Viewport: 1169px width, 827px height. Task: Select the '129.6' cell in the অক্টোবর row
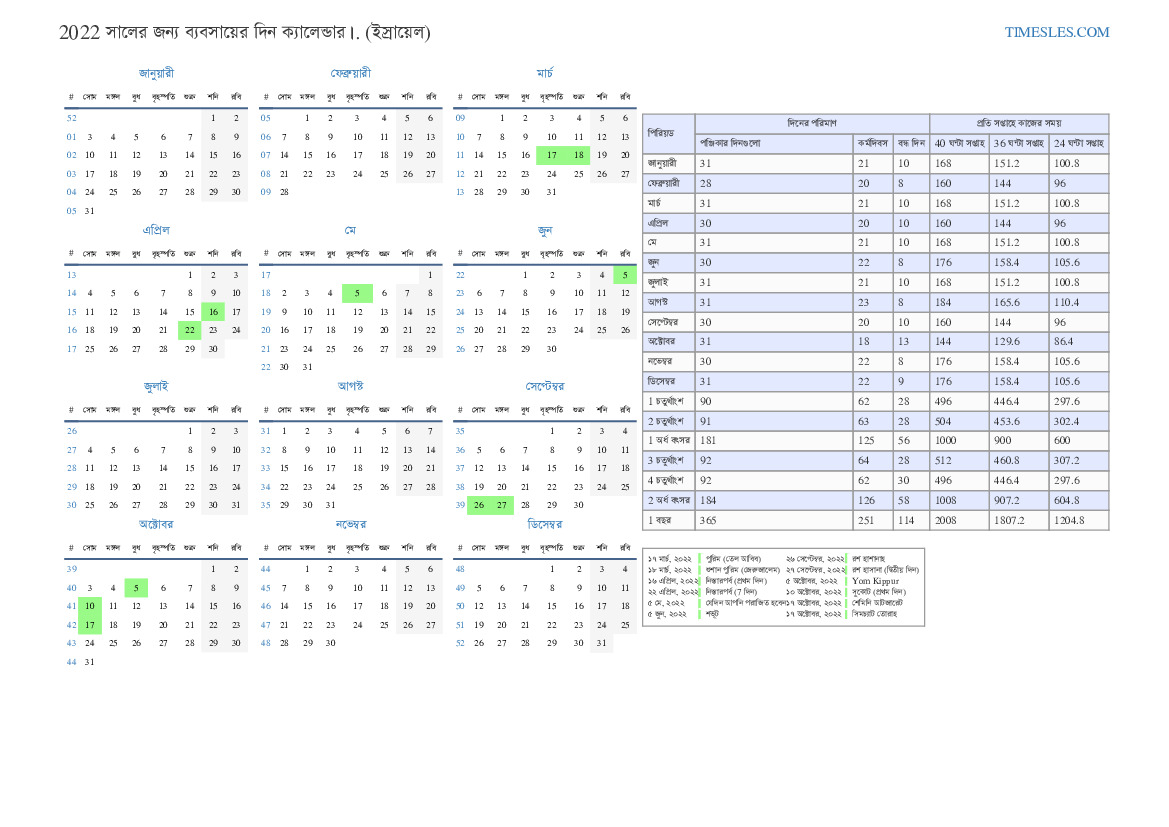(1018, 342)
